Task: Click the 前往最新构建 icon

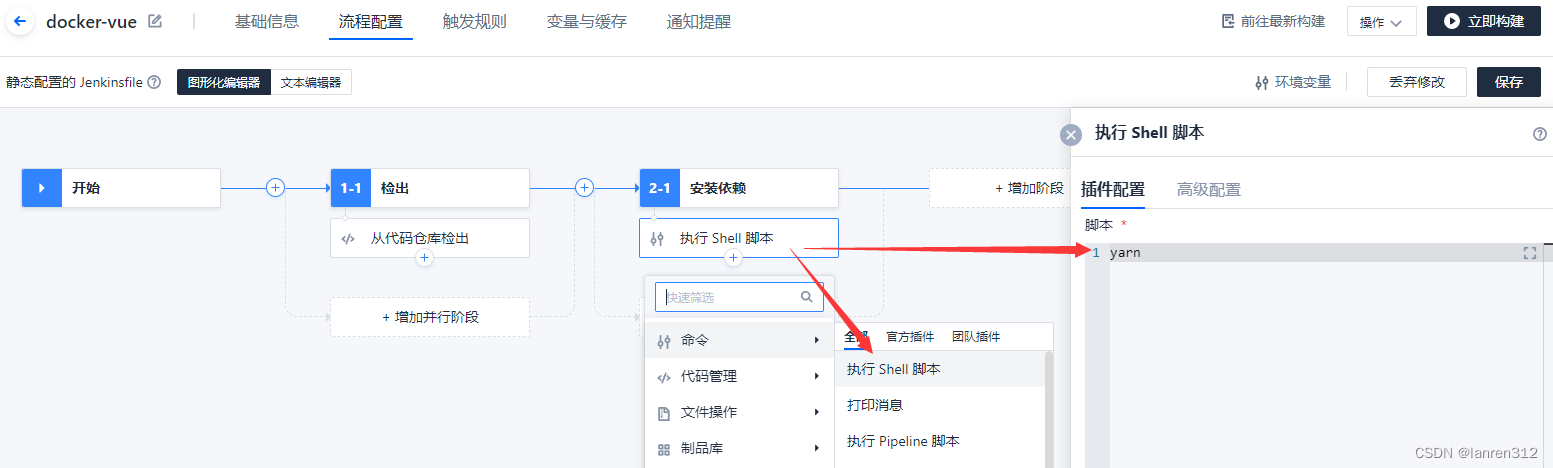Action: point(1228,21)
